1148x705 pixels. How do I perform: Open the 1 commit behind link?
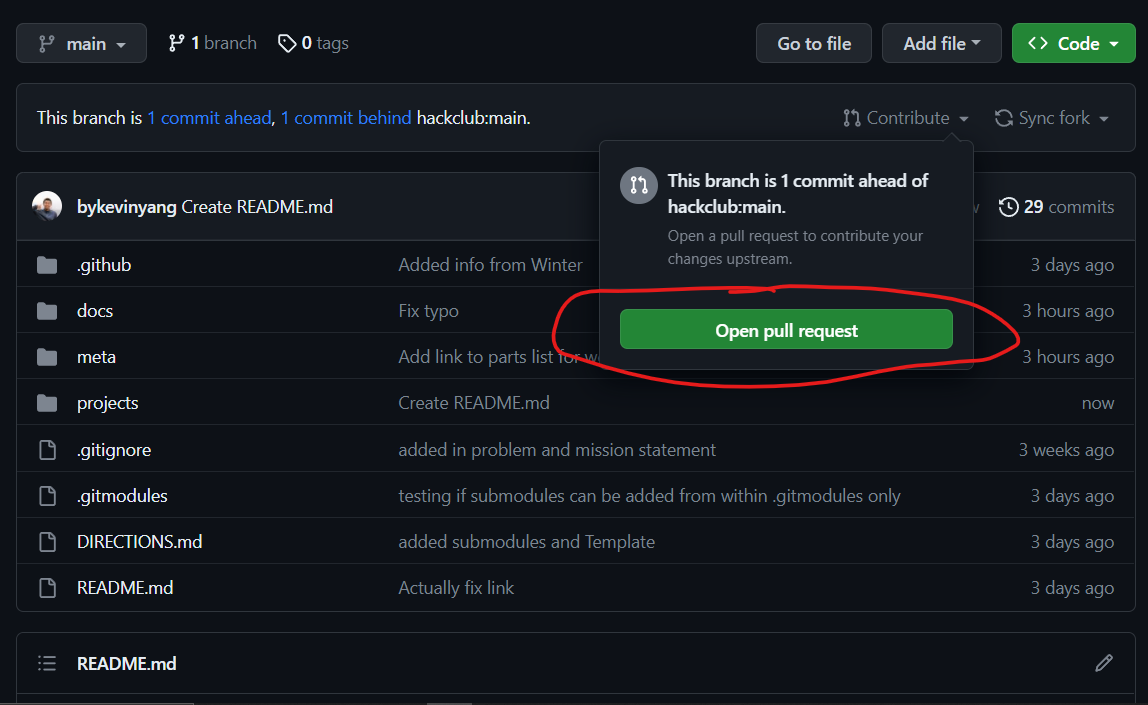346,118
